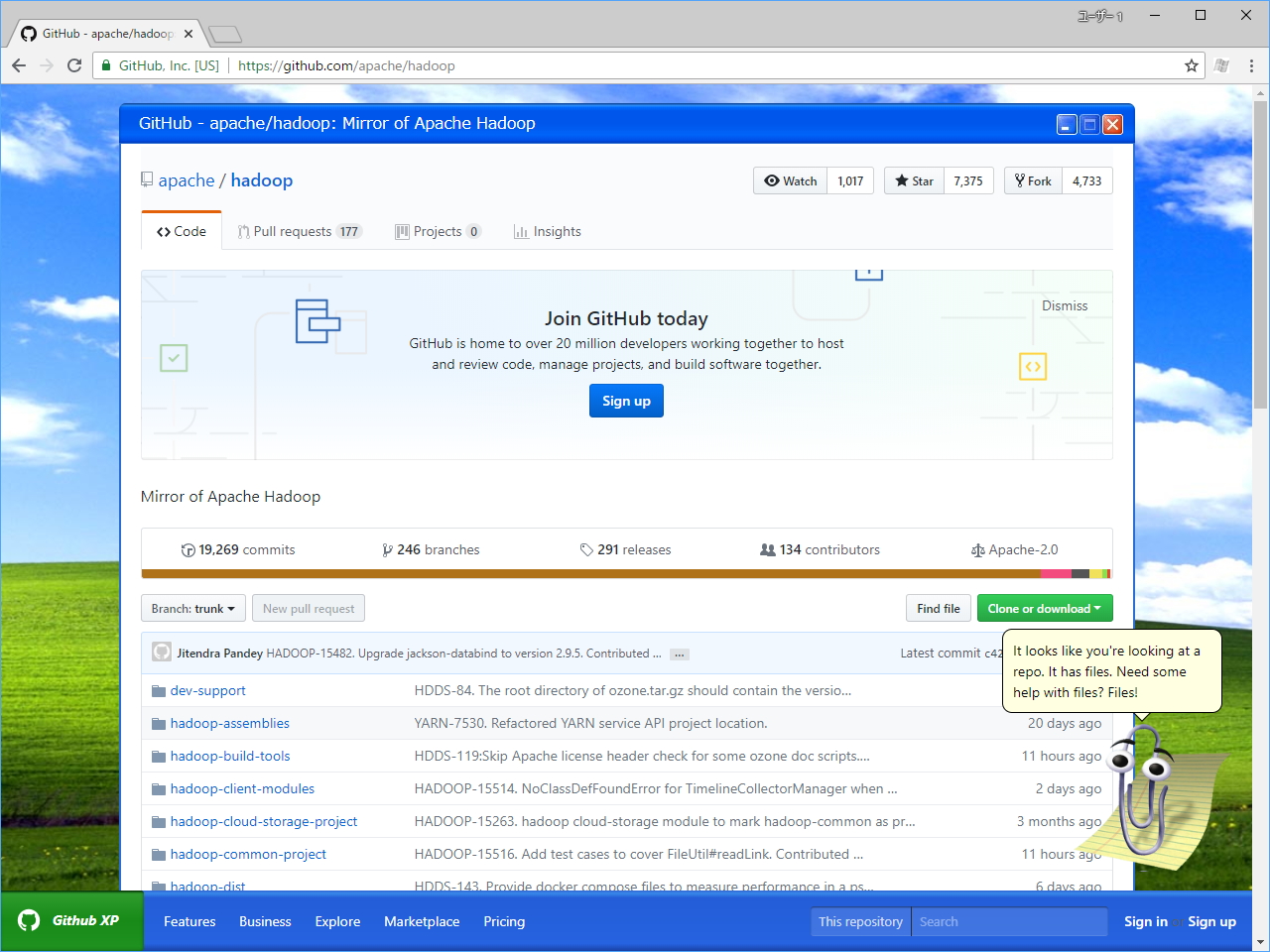Open the Pull requests tab
The width and height of the screenshot is (1270, 952).
[x=300, y=231]
